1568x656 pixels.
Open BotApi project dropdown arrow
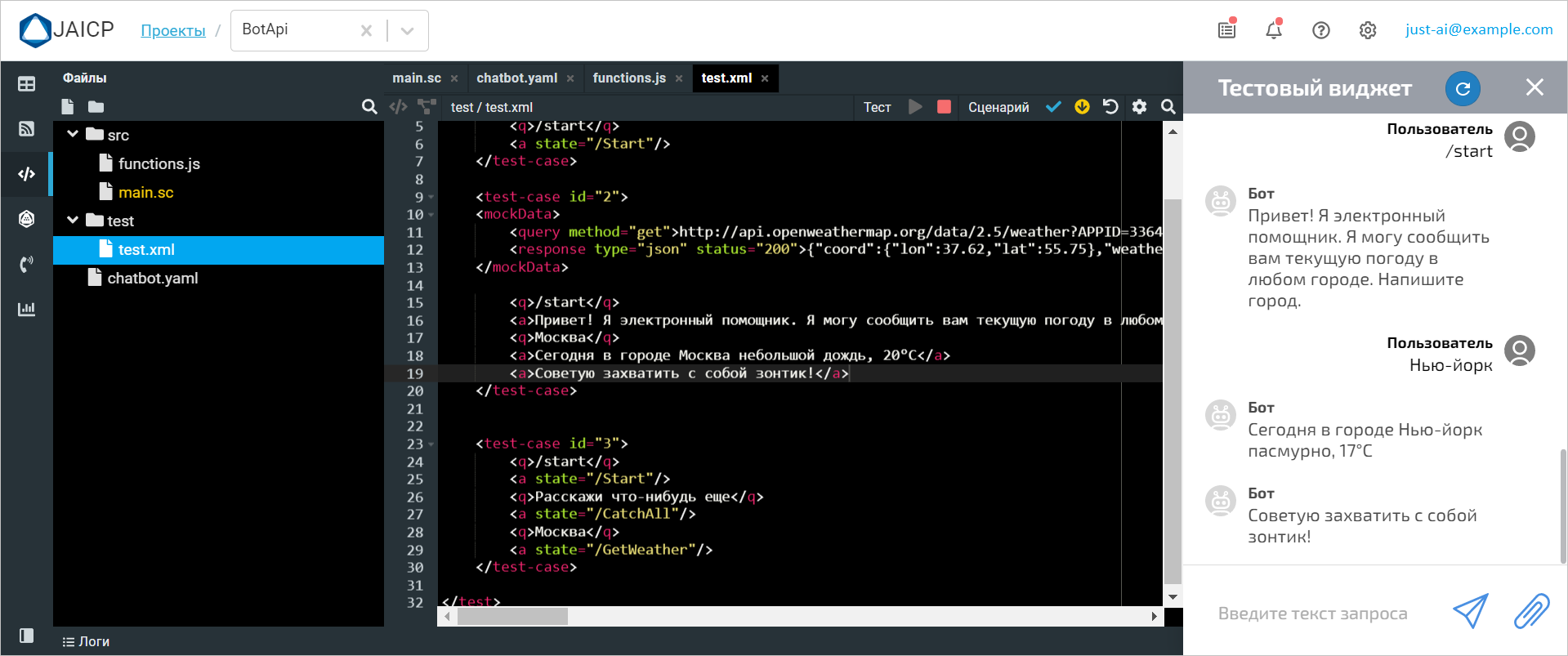(407, 31)
